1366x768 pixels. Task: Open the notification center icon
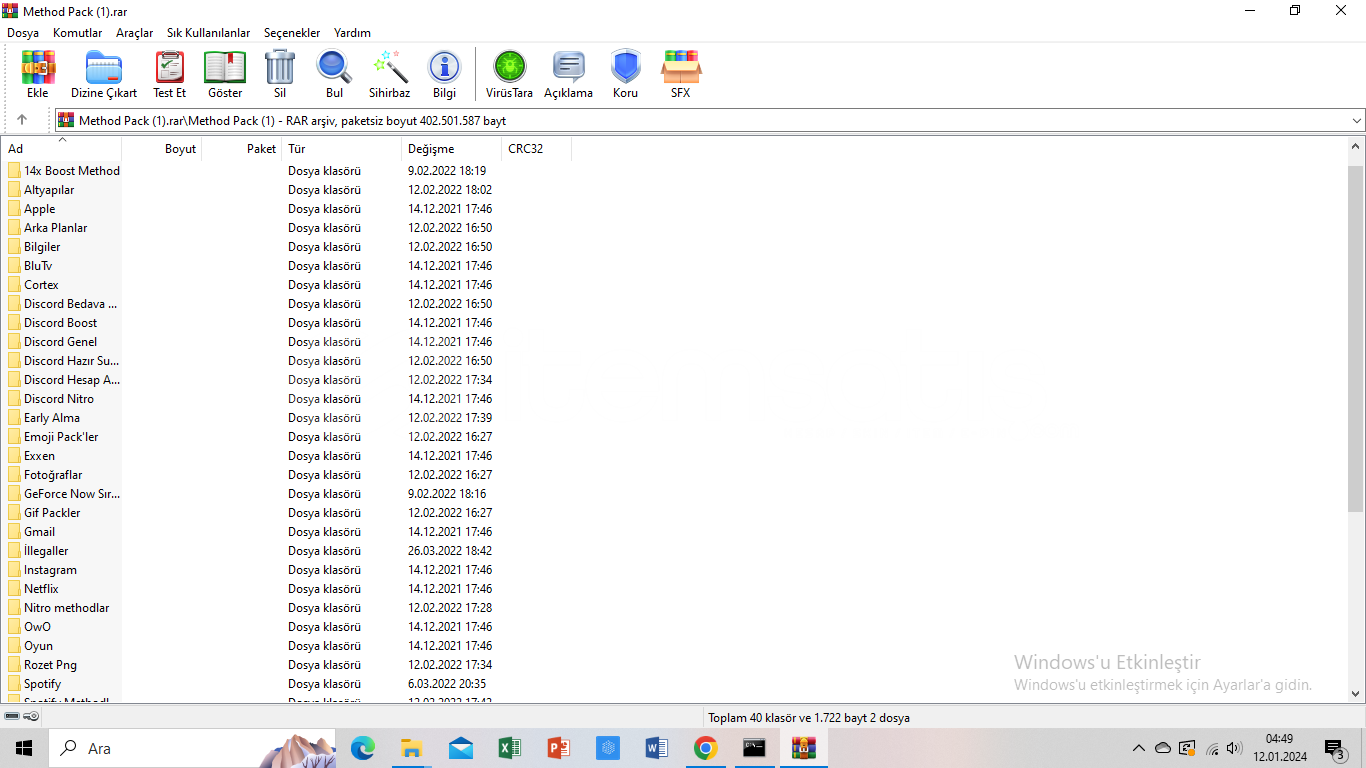[x=1335, y=749]
